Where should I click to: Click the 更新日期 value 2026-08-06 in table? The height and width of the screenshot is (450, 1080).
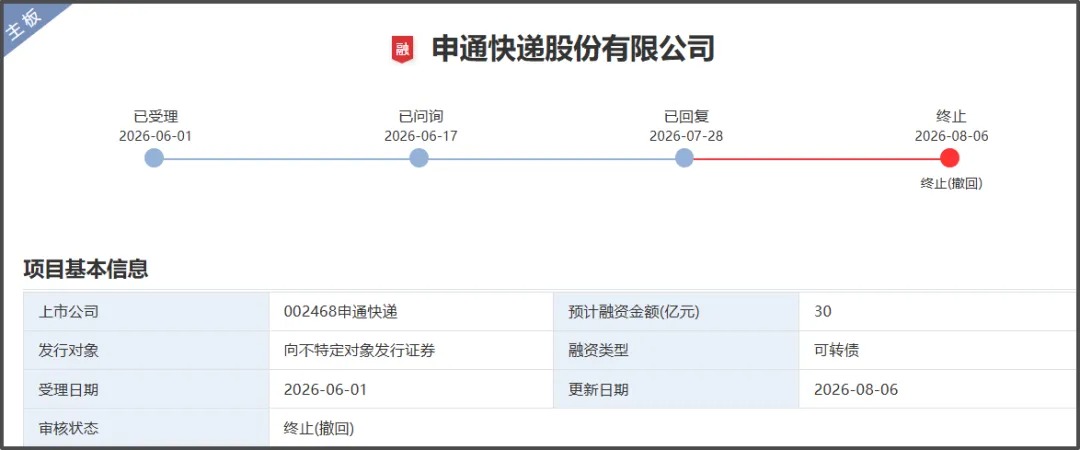[856, 389]
